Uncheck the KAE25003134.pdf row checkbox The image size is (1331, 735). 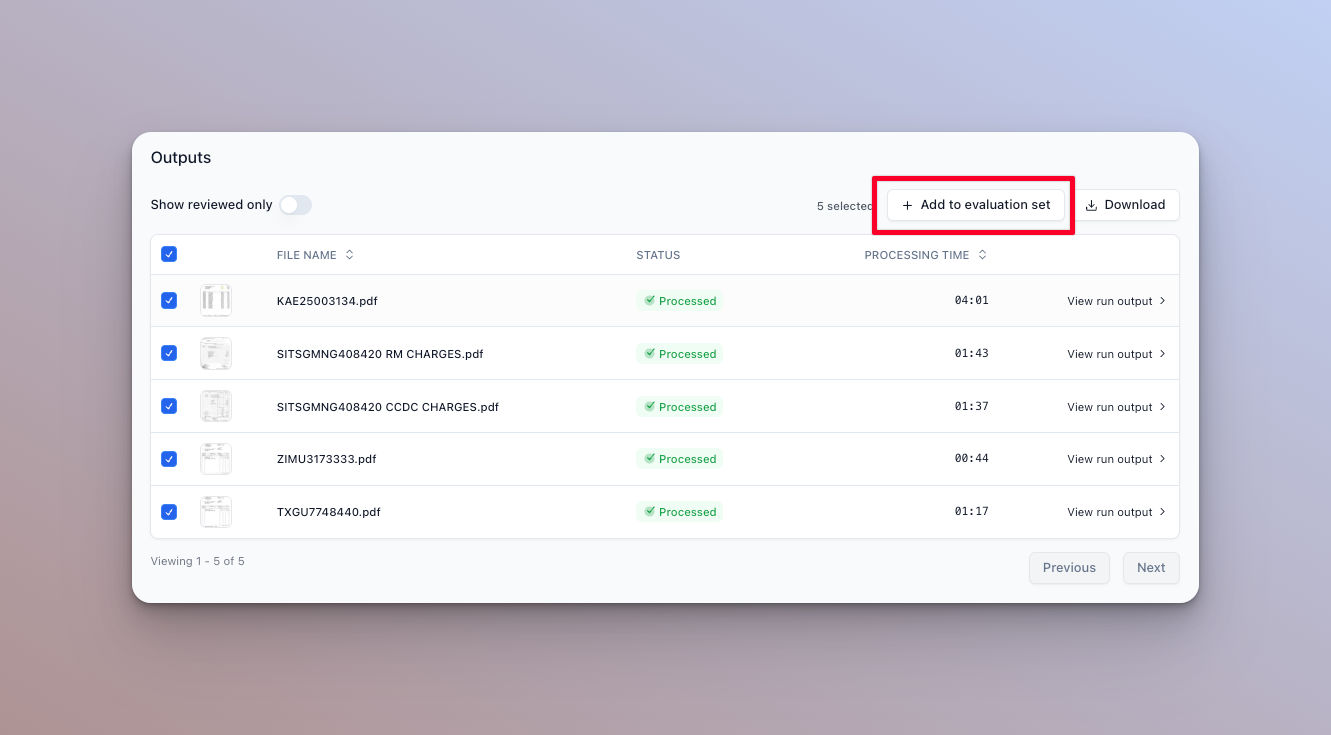click(x=169, y=300)
